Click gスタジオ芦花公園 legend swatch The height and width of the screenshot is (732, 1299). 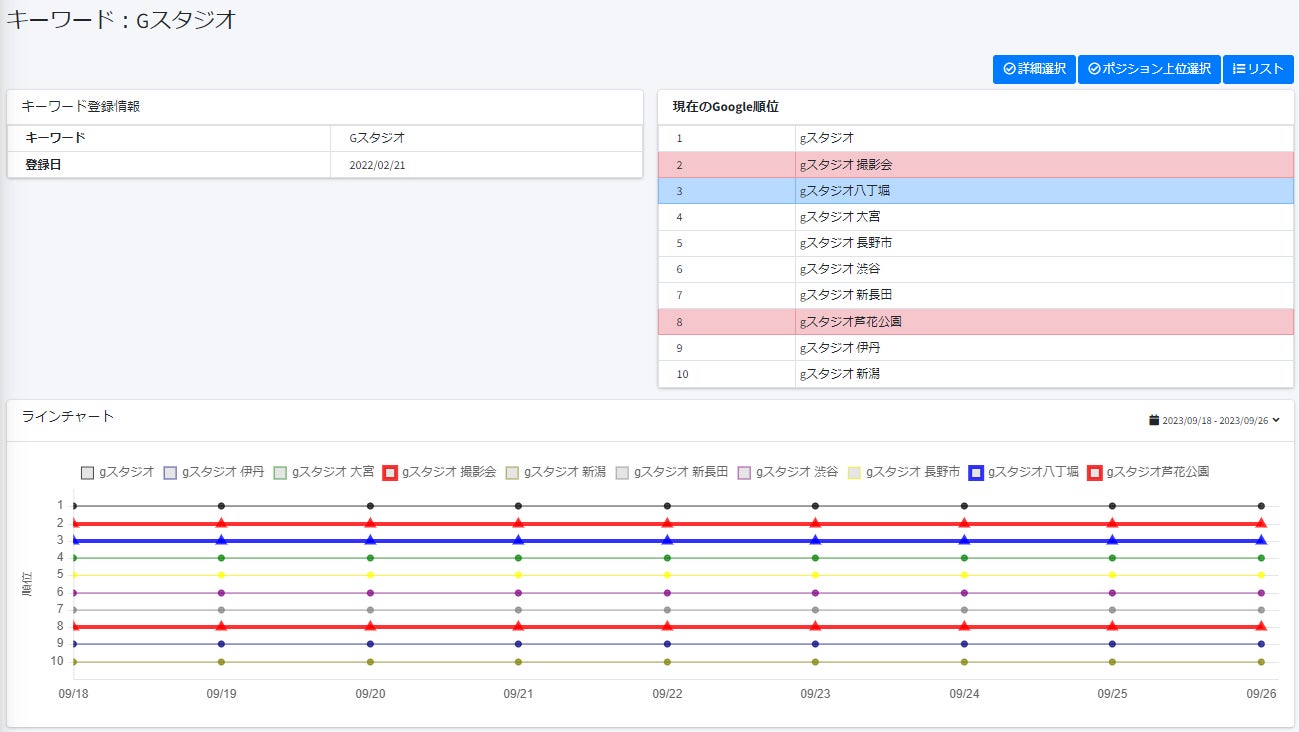tap(1095, 472)
